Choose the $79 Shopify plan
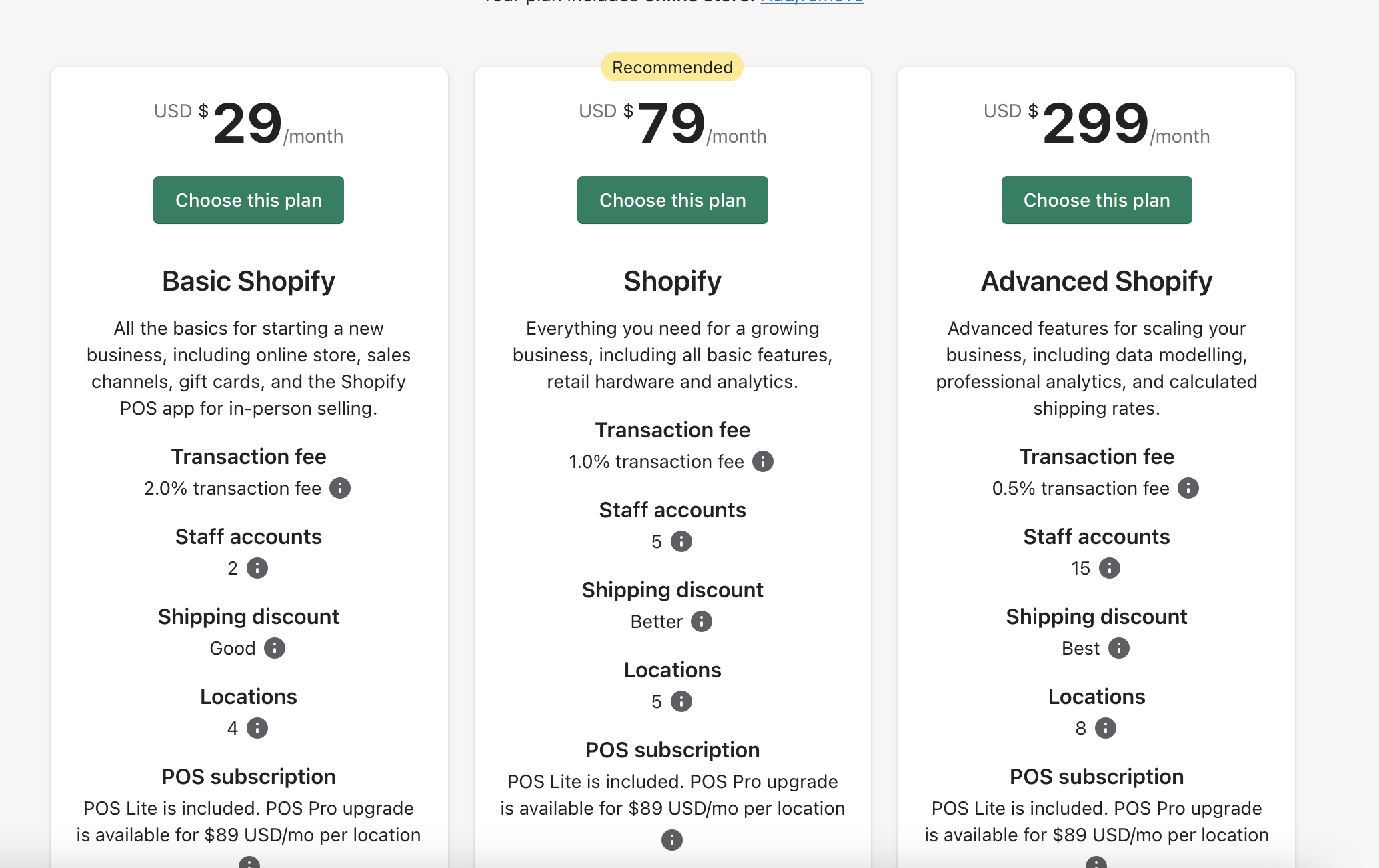The image size is (1379, 868). point(672,200)
